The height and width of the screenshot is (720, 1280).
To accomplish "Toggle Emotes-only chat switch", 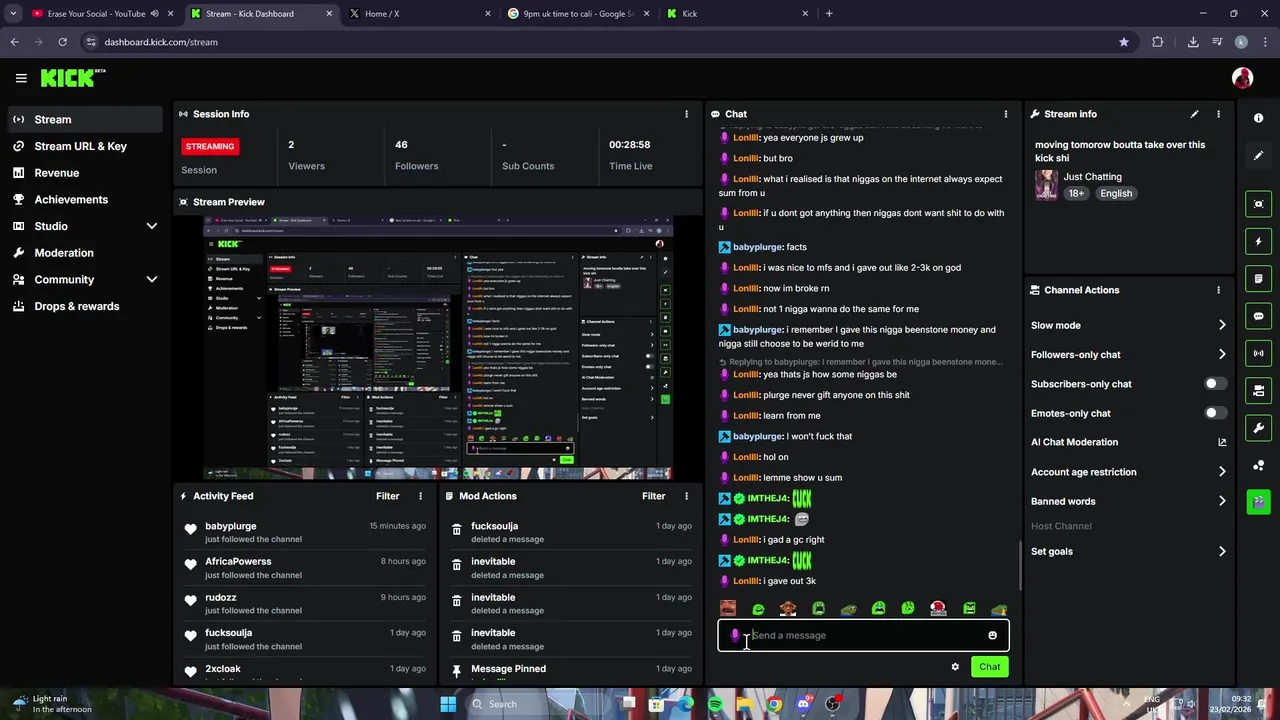I will (1215, 413).
